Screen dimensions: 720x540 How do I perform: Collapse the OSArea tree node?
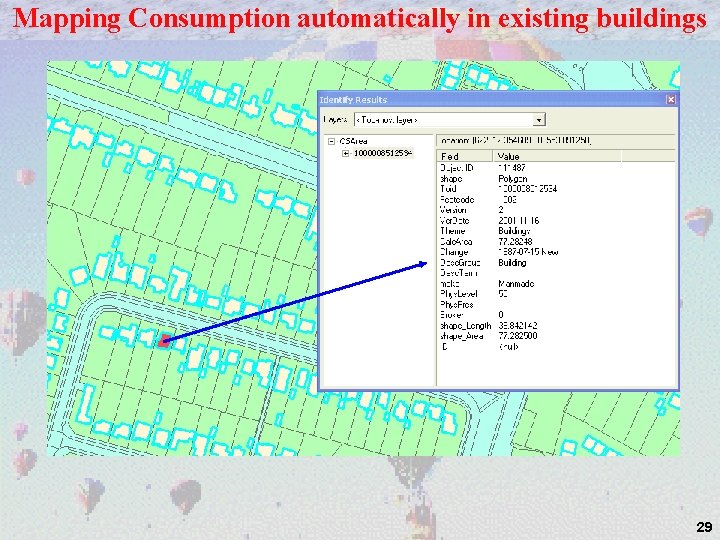(332, 141)
